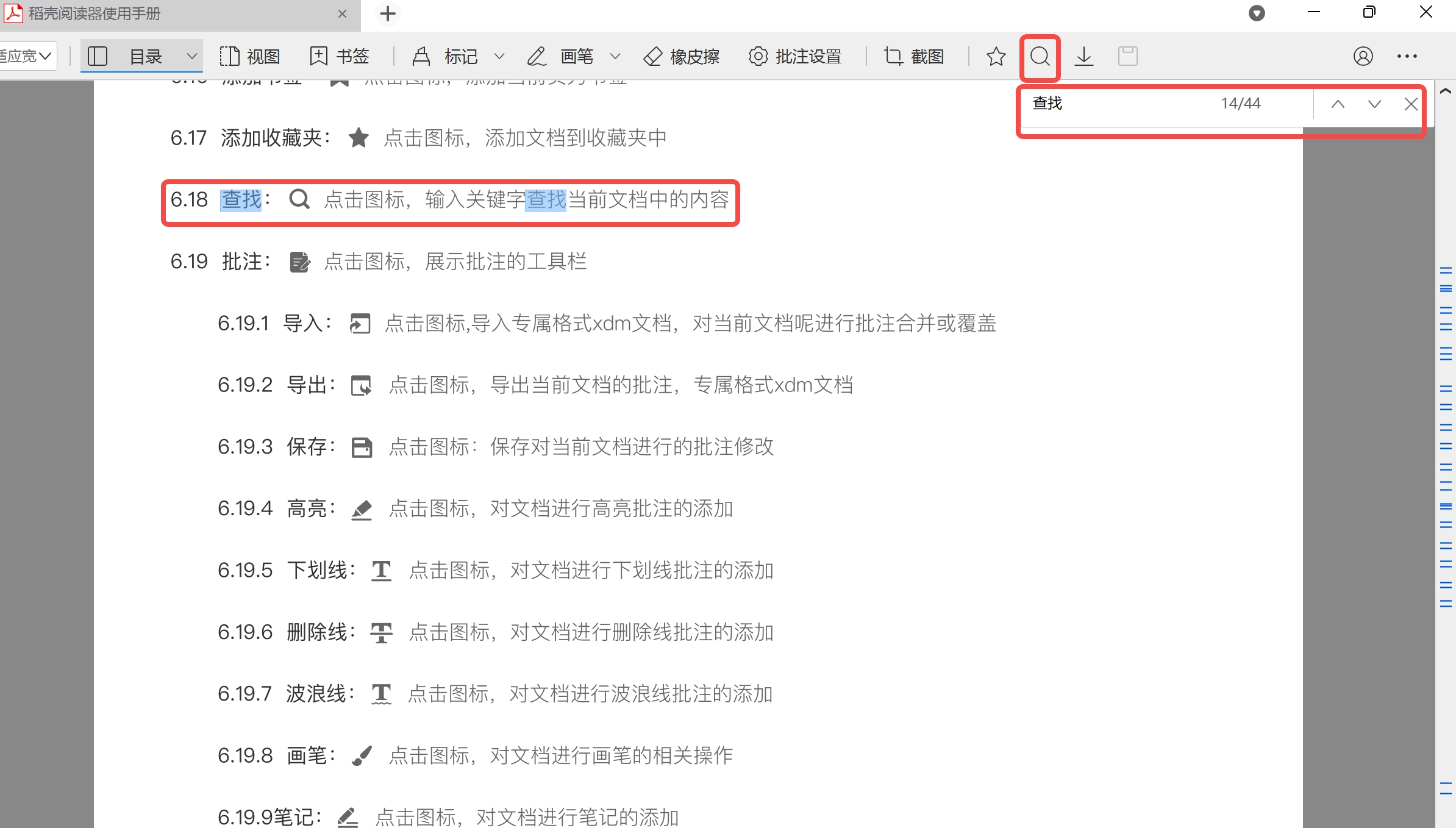Click the 14/44 result counter
The height and width of the screenshot is (828, 1456).
click(1241, 104)
